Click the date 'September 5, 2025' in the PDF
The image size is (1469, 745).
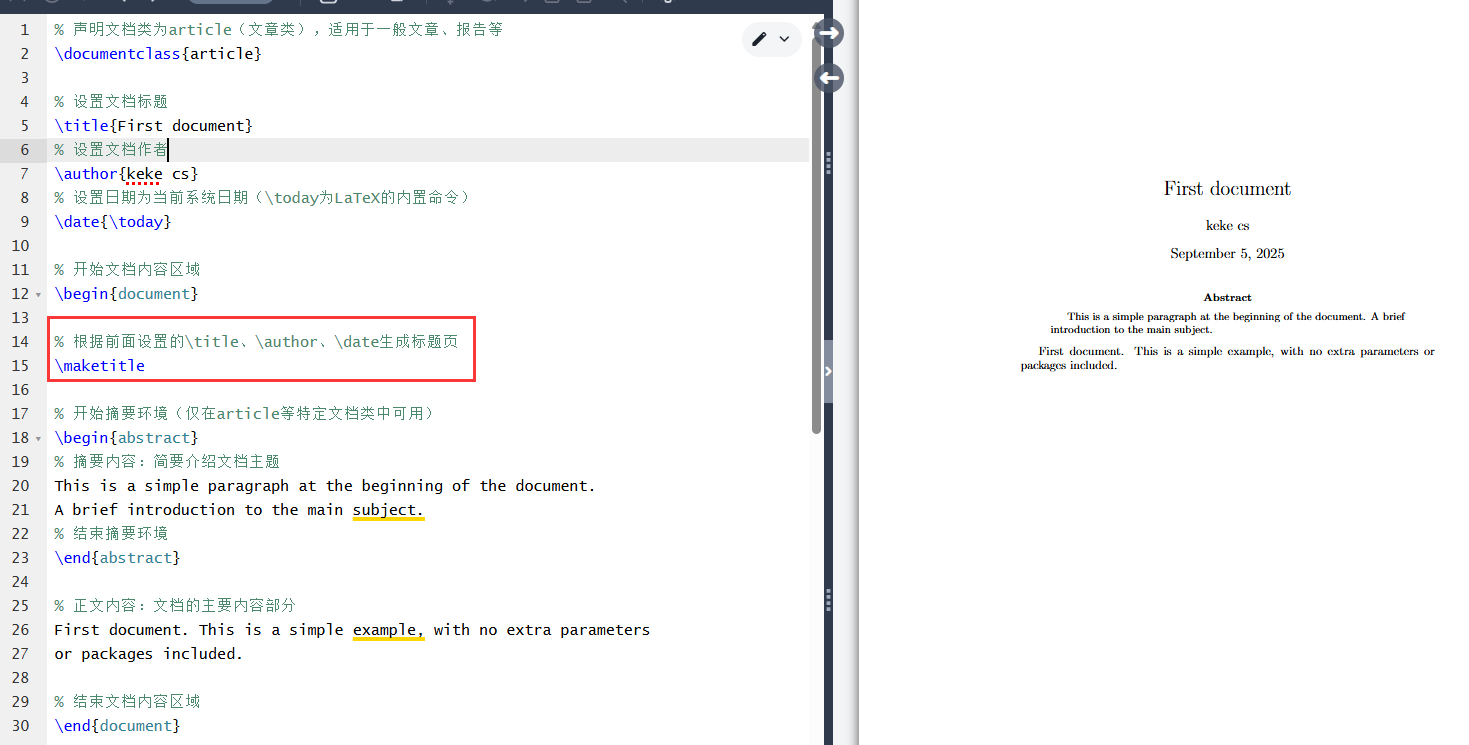tap(1227, 254)
